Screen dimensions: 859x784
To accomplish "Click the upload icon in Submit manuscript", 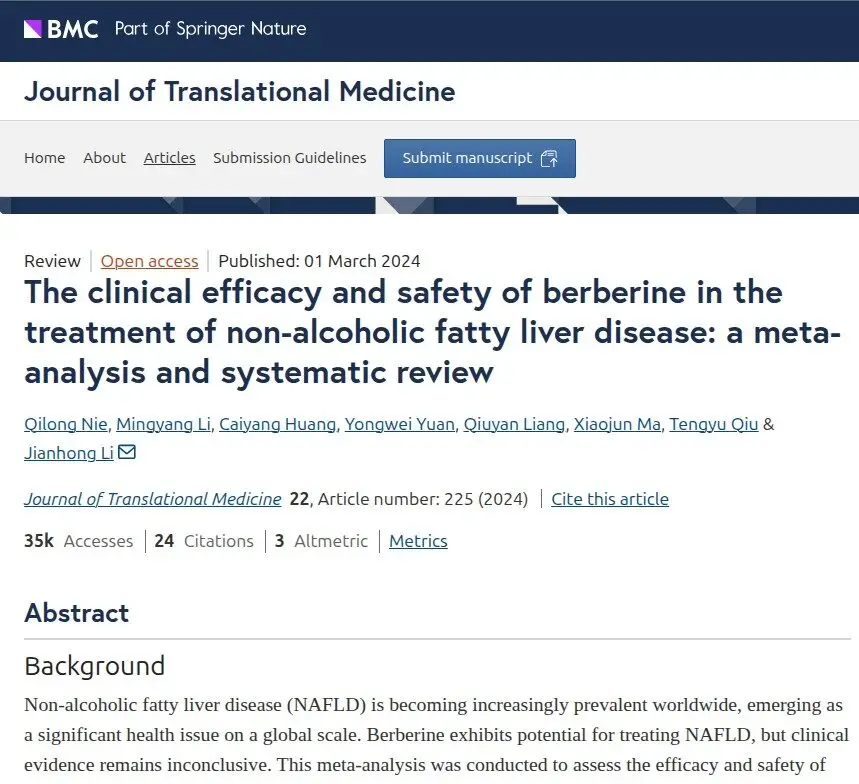I will (x=549, y=158).
